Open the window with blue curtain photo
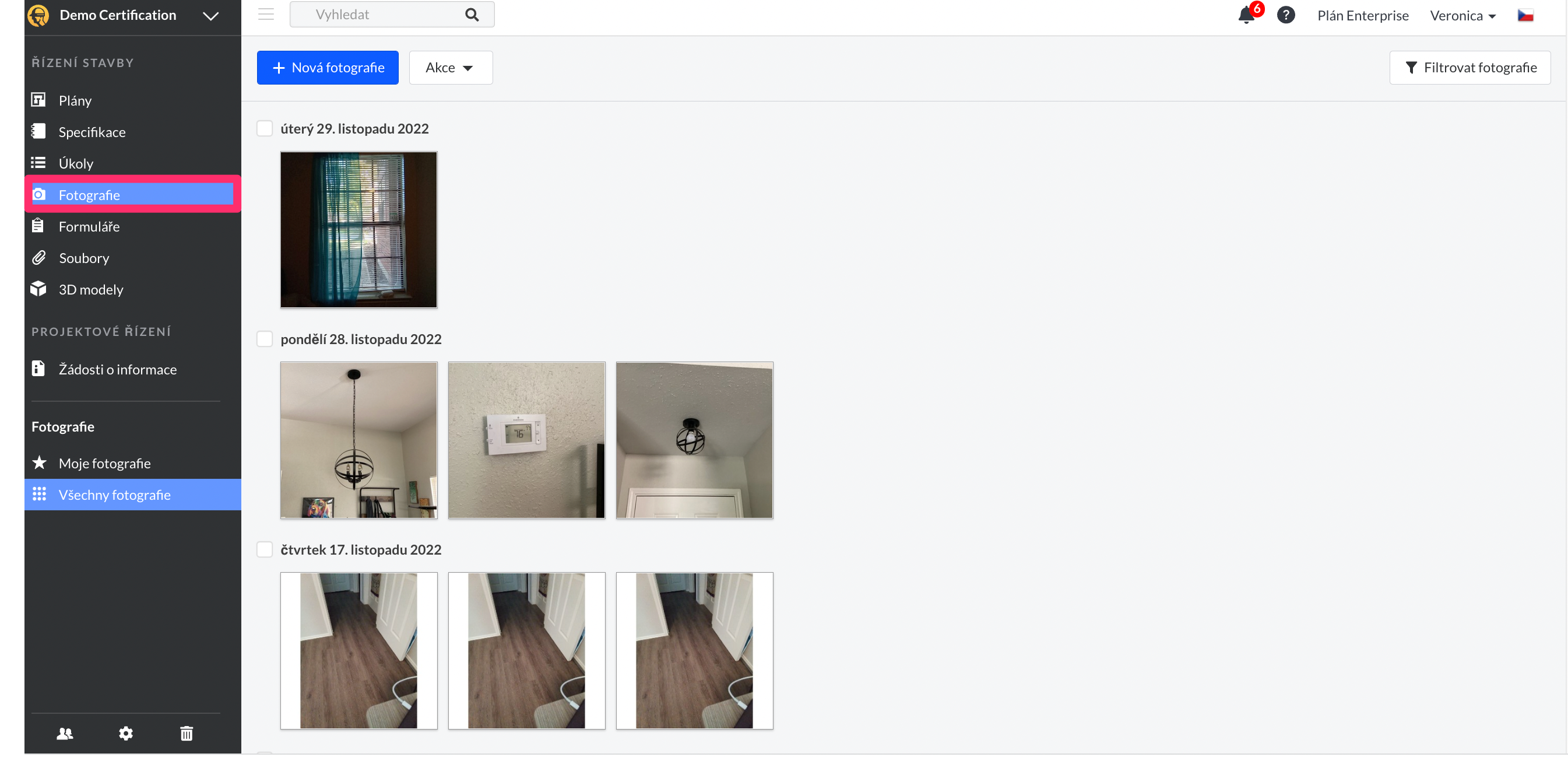The height and width of the screenshot is (757, 1568). point(358,230)
